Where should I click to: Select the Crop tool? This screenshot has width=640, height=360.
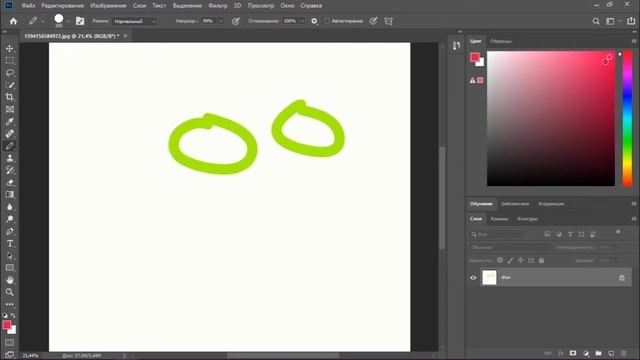click(x=10, y=97)
